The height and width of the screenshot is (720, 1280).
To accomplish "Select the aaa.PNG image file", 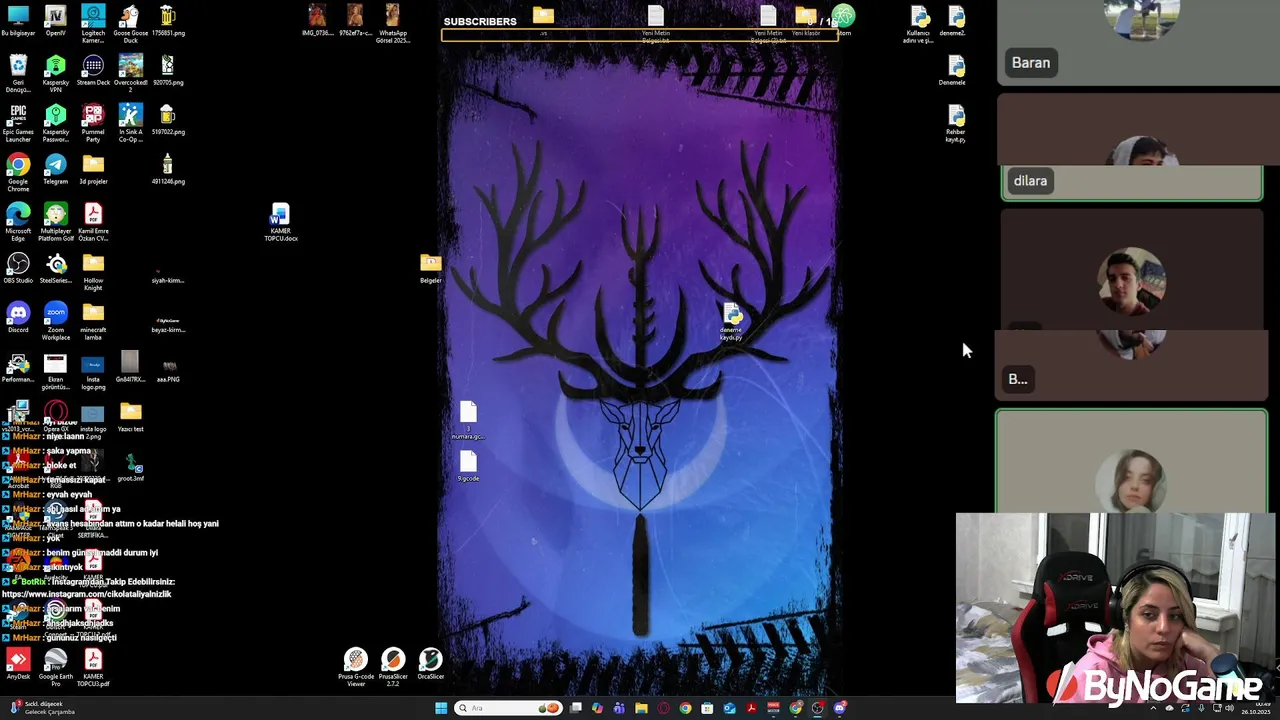I will (x=168, y=370).
